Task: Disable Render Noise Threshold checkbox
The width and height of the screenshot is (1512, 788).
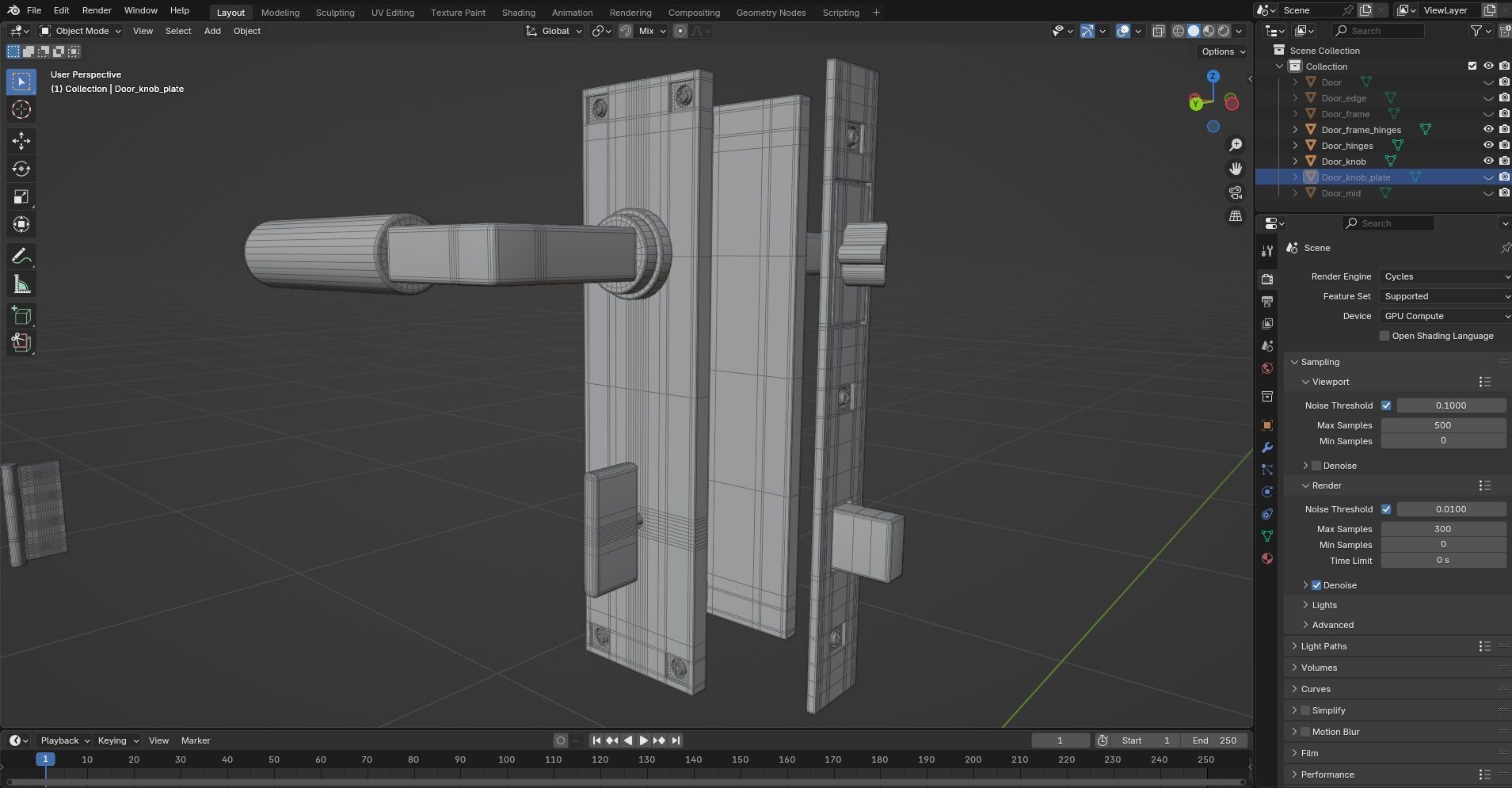Action: pos(1386,509)
